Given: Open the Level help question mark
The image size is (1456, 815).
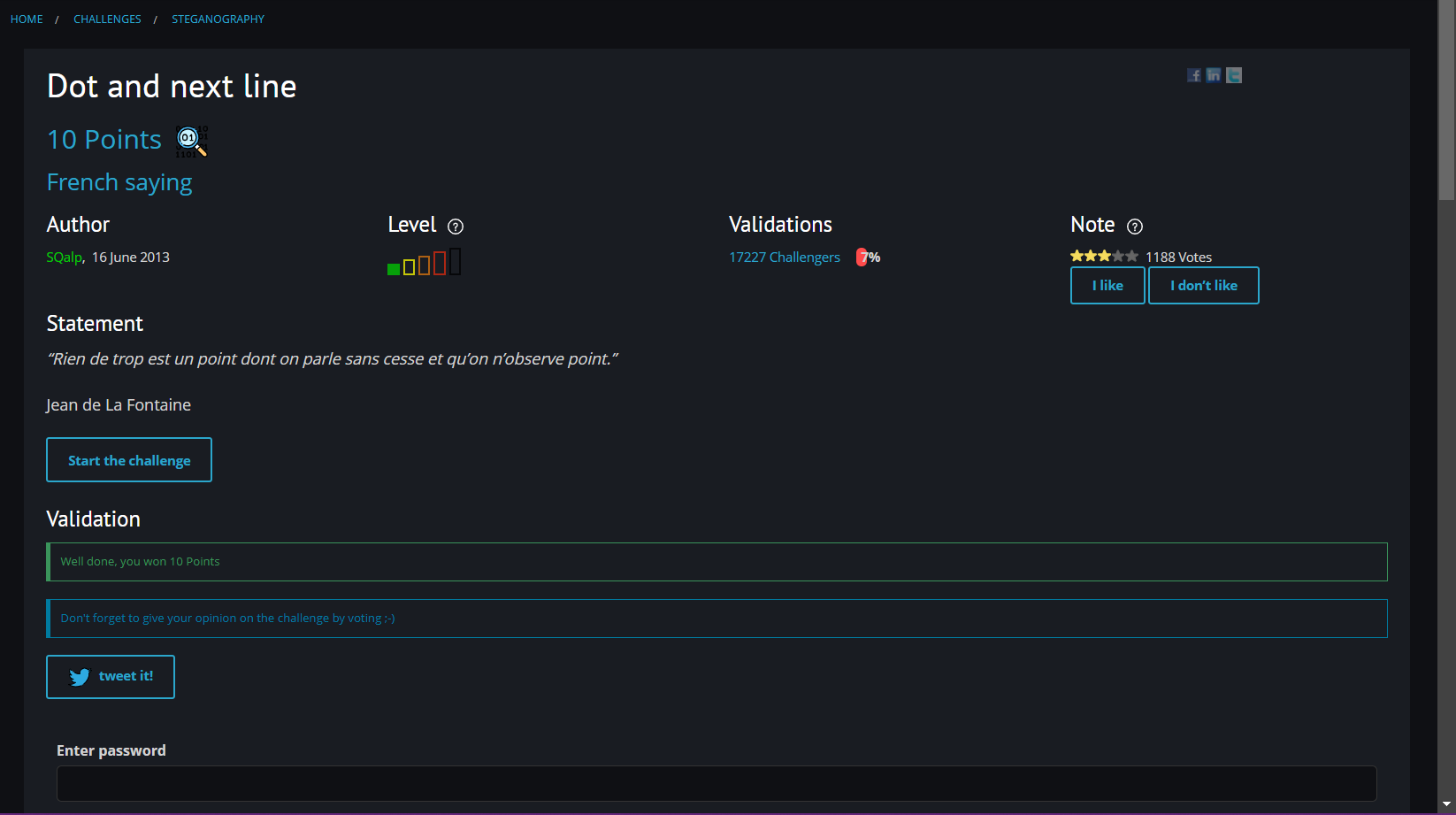Looking at the screenshot, I should (456, 227).
